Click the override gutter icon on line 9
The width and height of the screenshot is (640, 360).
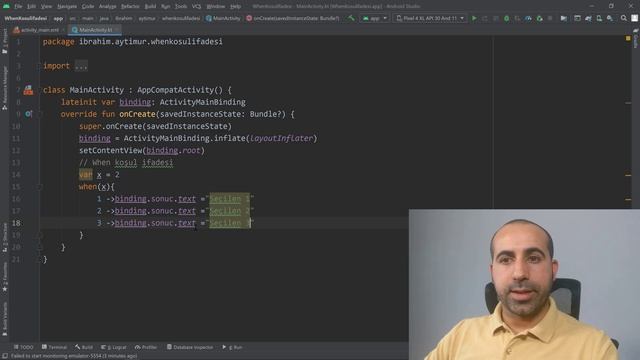(28, 114)
